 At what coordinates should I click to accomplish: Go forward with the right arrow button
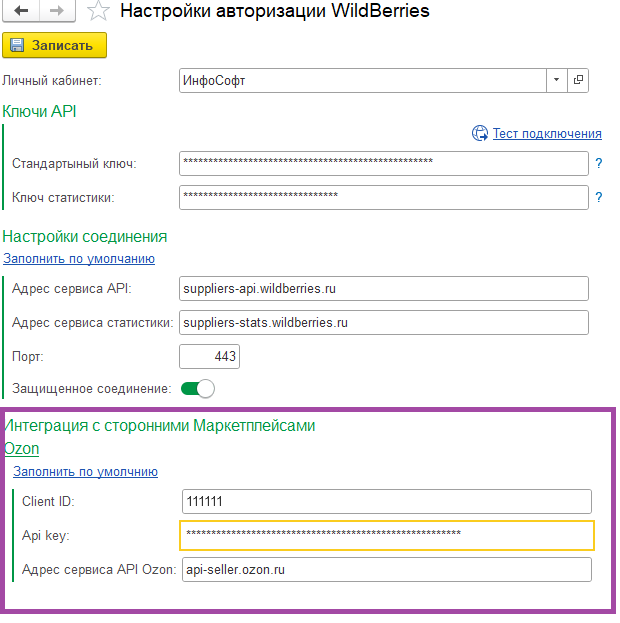point(57,10)
